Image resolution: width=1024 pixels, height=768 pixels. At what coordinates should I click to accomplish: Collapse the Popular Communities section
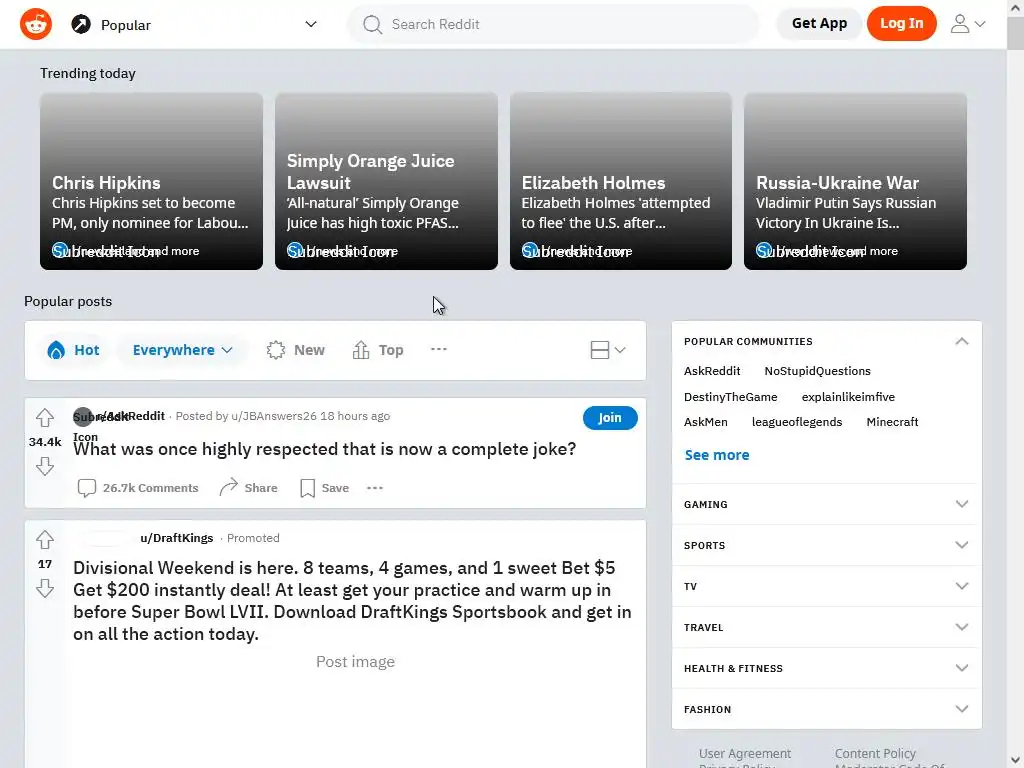[961, 342]
